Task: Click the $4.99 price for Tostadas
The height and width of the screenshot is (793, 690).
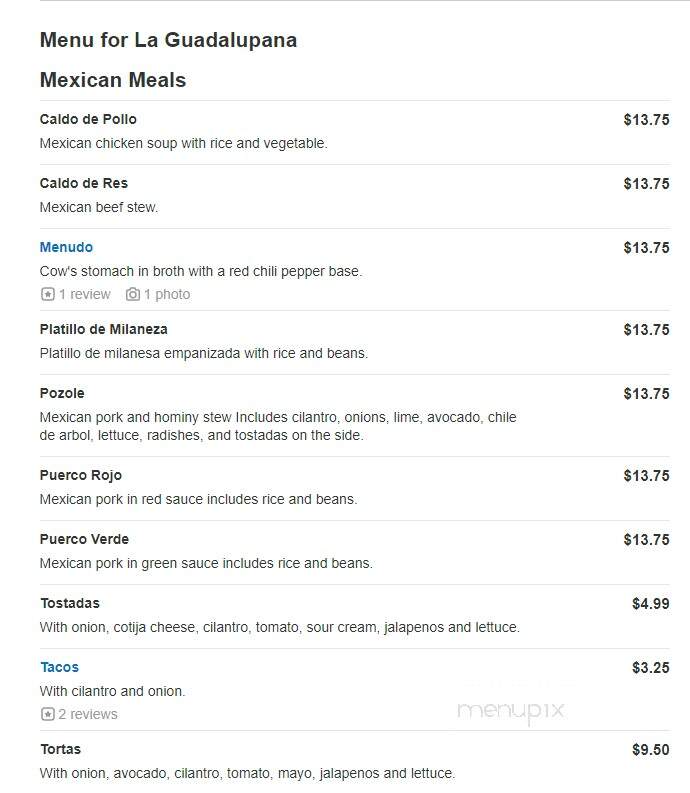Action: [x=651, y=603]
